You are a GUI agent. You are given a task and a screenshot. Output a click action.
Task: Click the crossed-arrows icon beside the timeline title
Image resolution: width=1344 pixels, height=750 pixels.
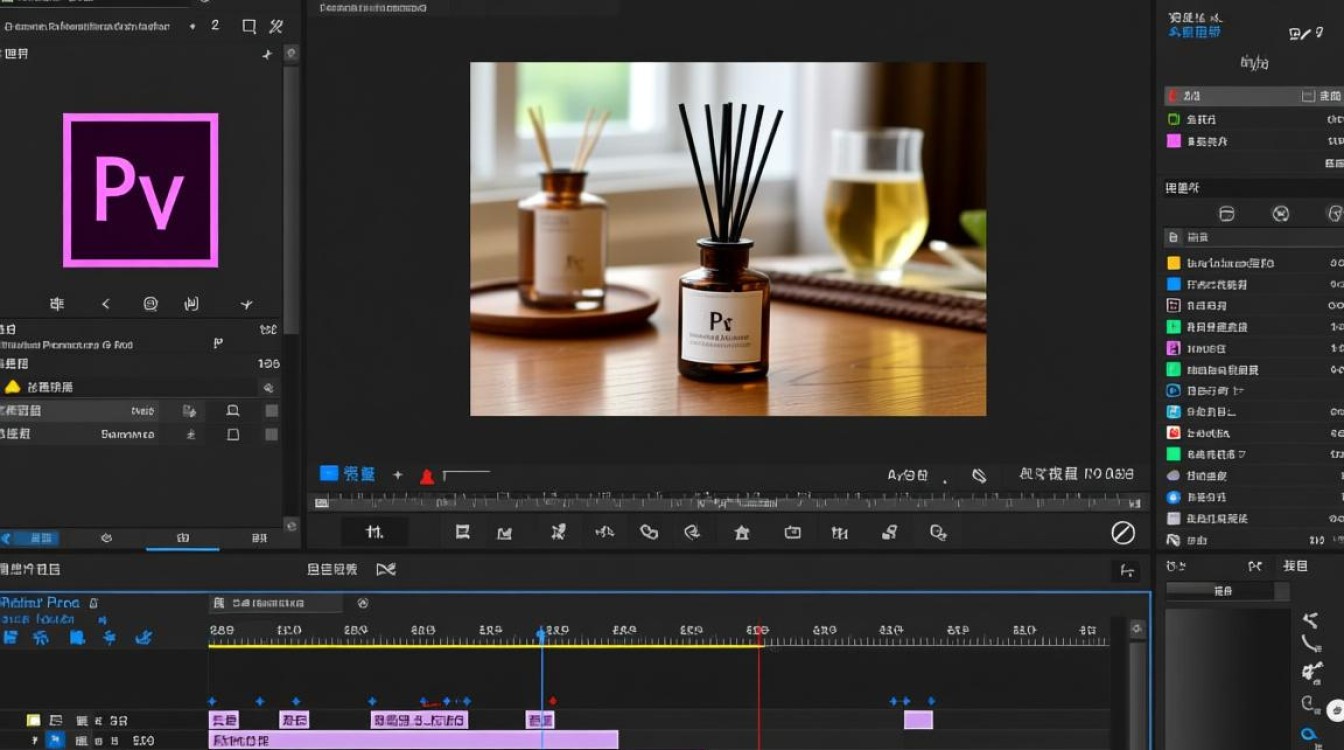(386, 569)
